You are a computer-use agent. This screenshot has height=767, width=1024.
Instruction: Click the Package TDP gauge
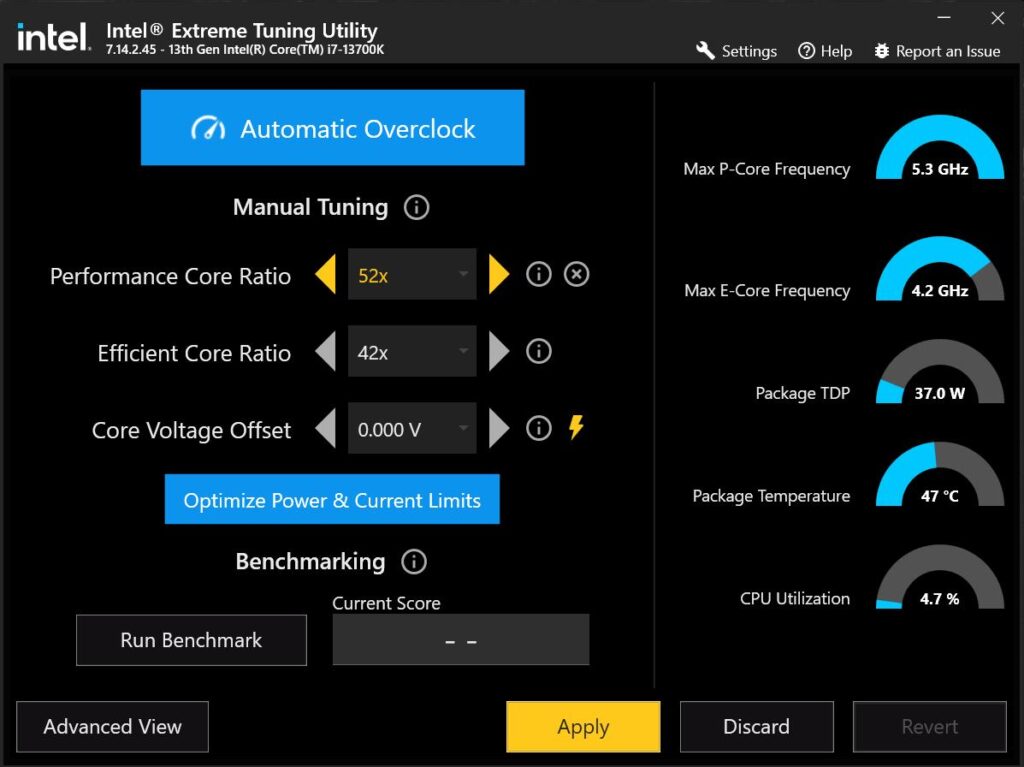tap(940, 372)
